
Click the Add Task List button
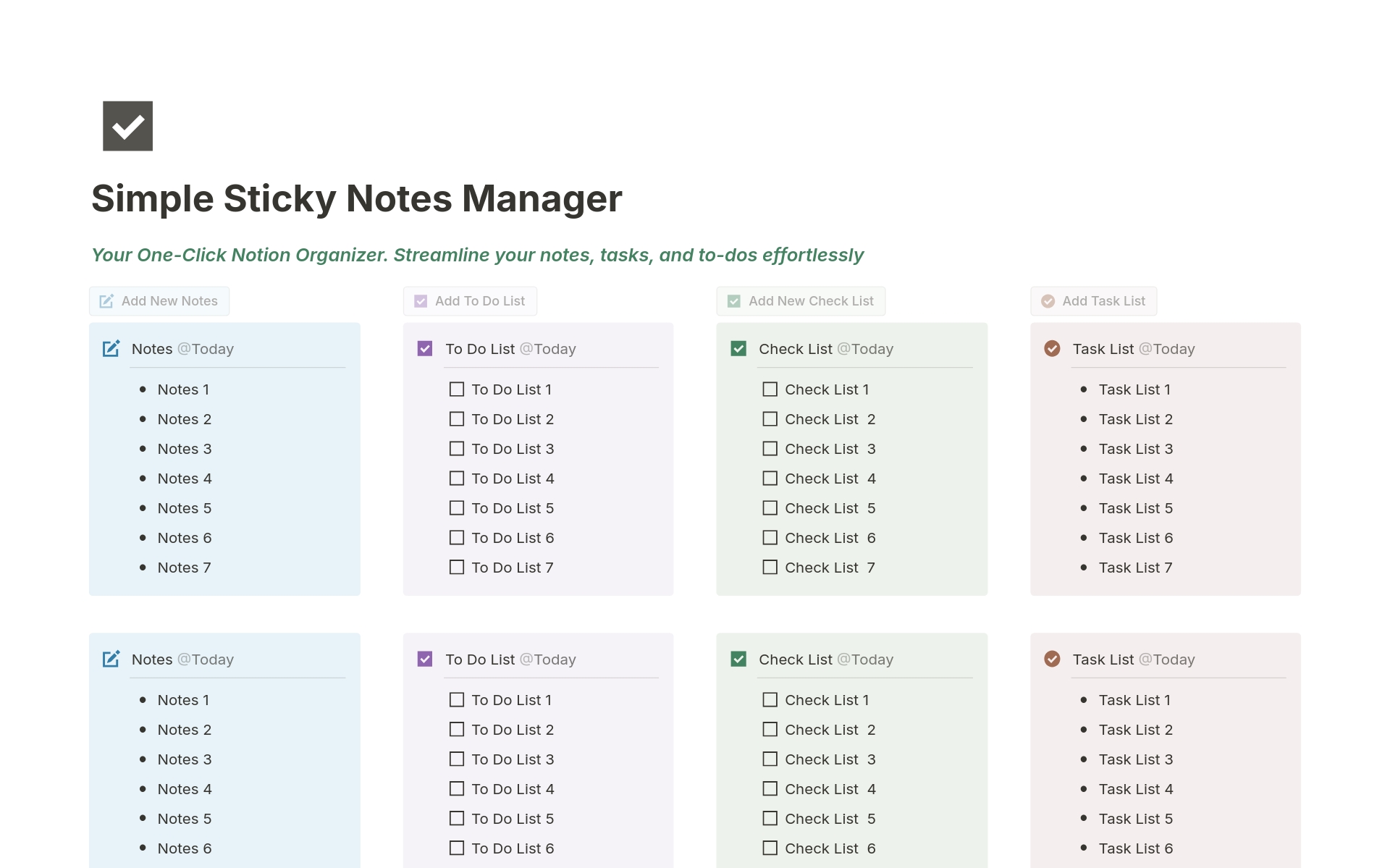pyautogui.click(x=1093, y=300)
